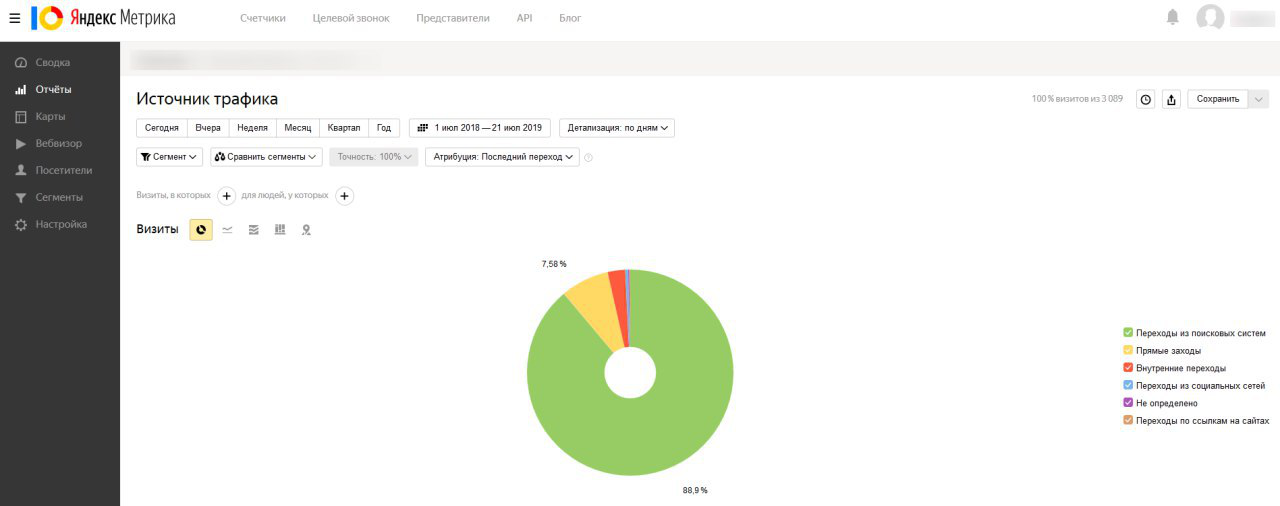
Task: Open the map chart view icon
Action: (307, 230)
